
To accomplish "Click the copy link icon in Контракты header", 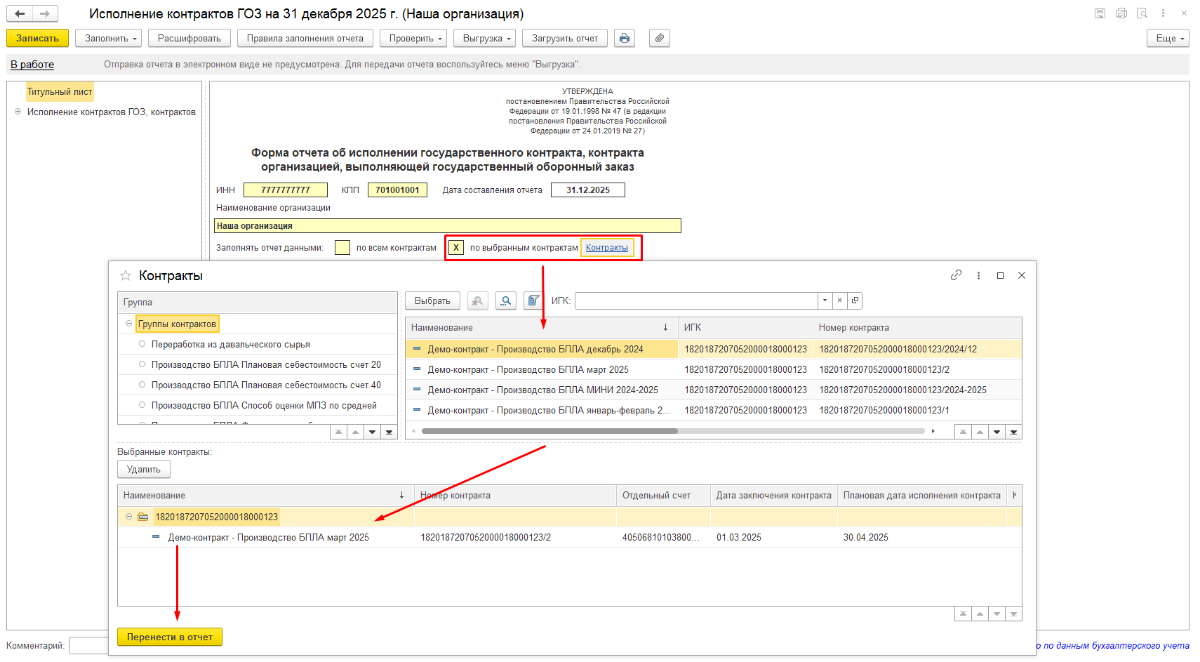I will click(x=956, y=275).
